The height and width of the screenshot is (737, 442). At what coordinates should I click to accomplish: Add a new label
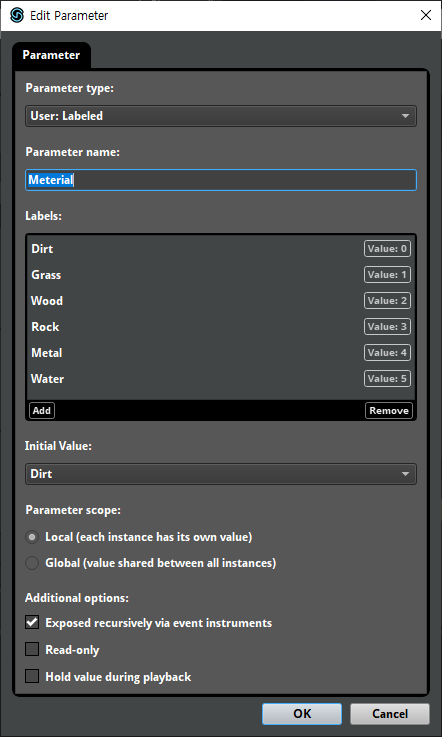[x=42, y=410]
